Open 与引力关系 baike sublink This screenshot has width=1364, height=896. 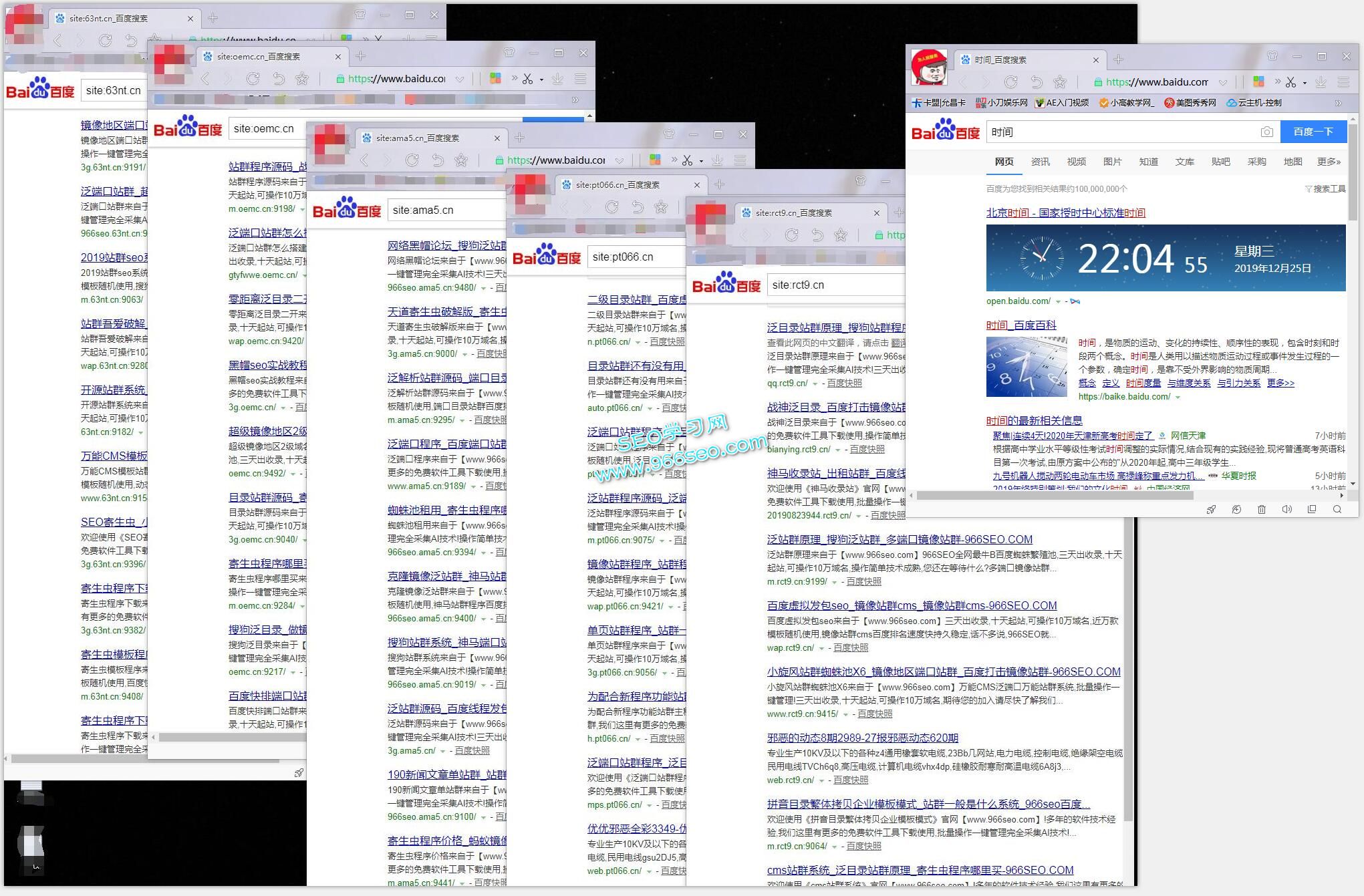point(1238,383)
